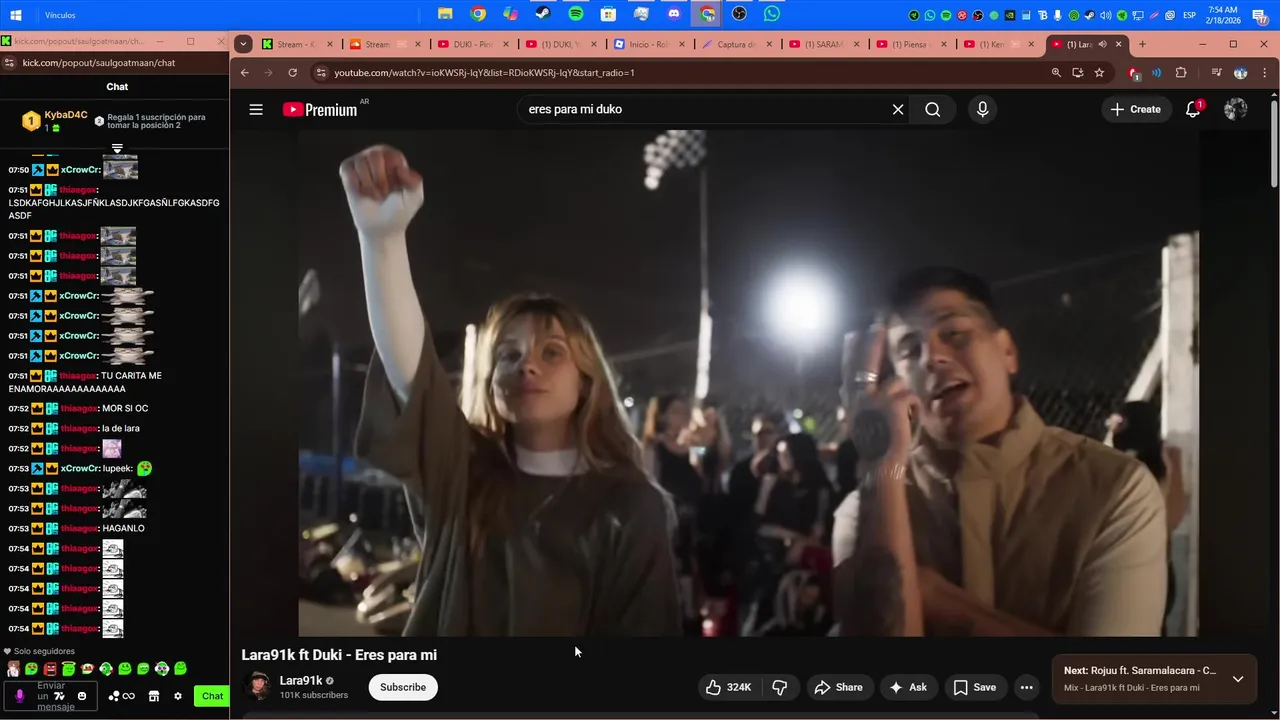Expand the Next up playlist panel
The height and width of the screenshot is (720, 1280).
pos(1238,679)
